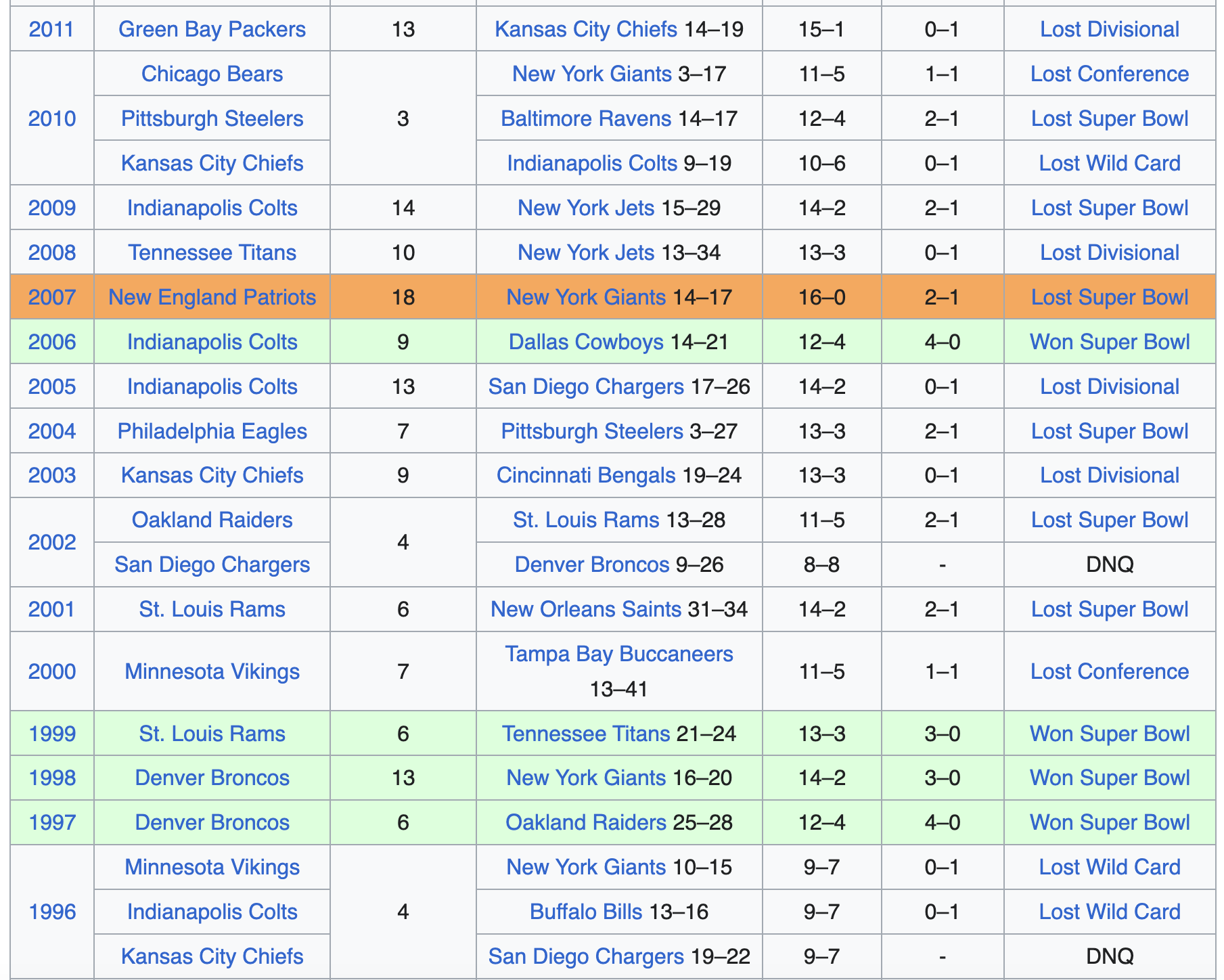1224x980 pixels.
Task: Open New York Jets link, 15–29 row
Action: point(586,208)
